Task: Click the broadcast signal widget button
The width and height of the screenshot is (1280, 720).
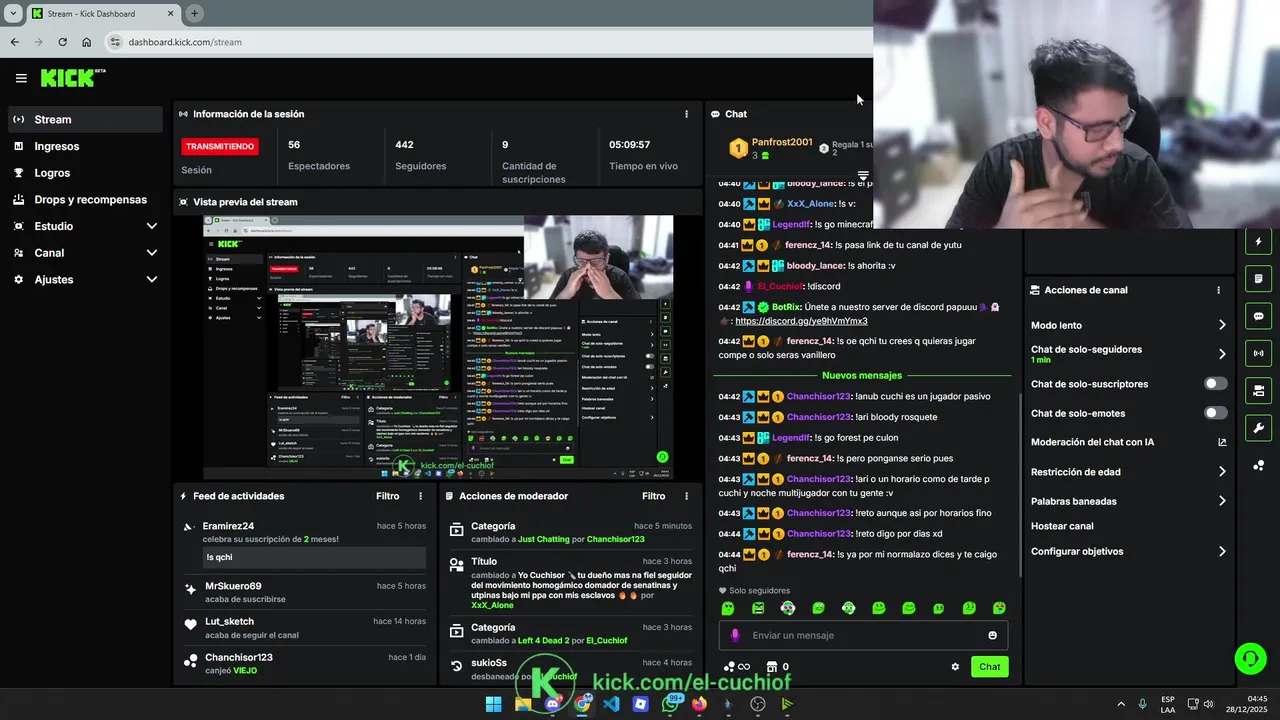Action: click(x=1258, y=353)
